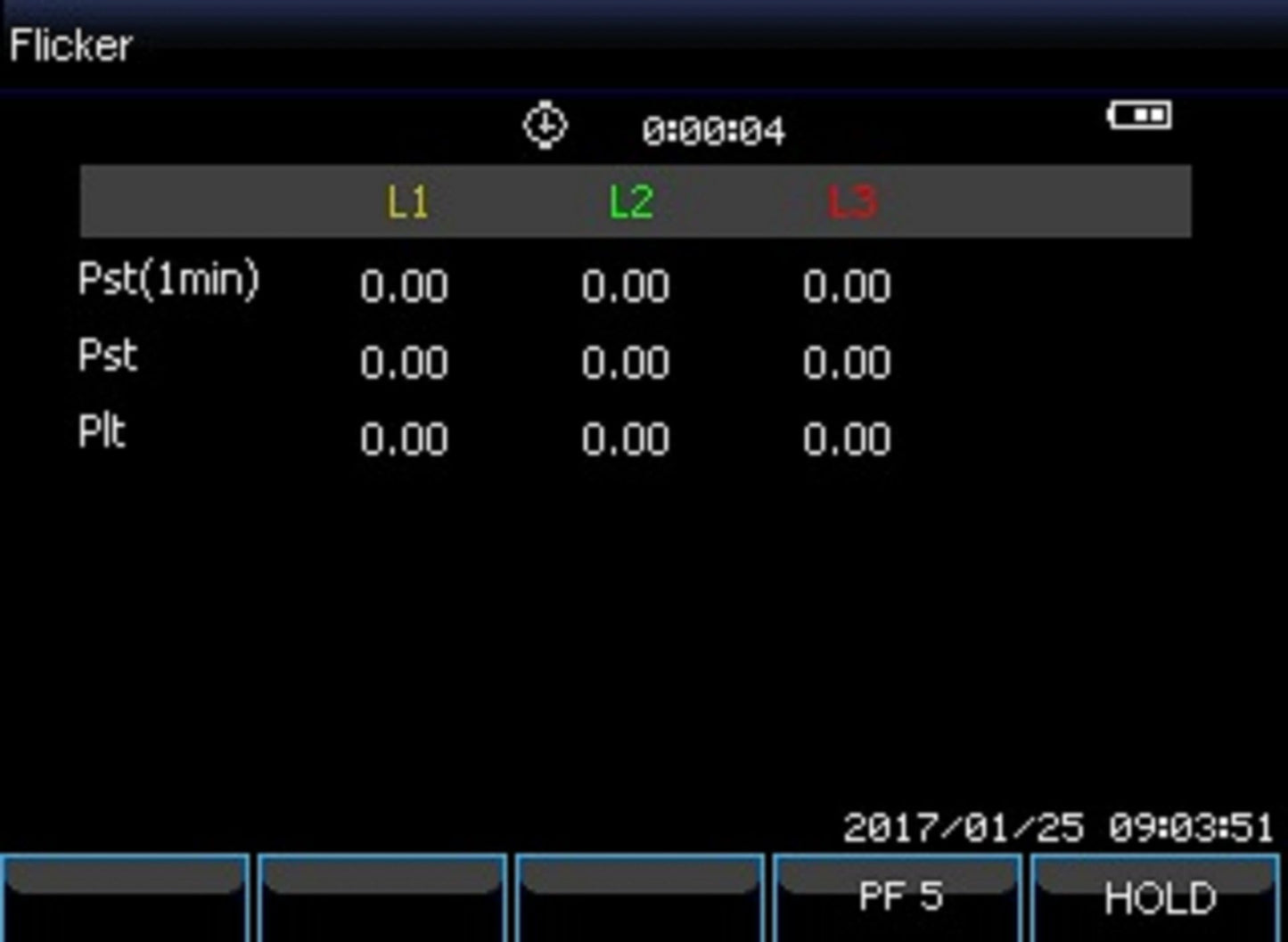Viewport: 1288px width, 942px height.
Task: Click the 2017/01/25 date display
Action: tap(963, 828)
